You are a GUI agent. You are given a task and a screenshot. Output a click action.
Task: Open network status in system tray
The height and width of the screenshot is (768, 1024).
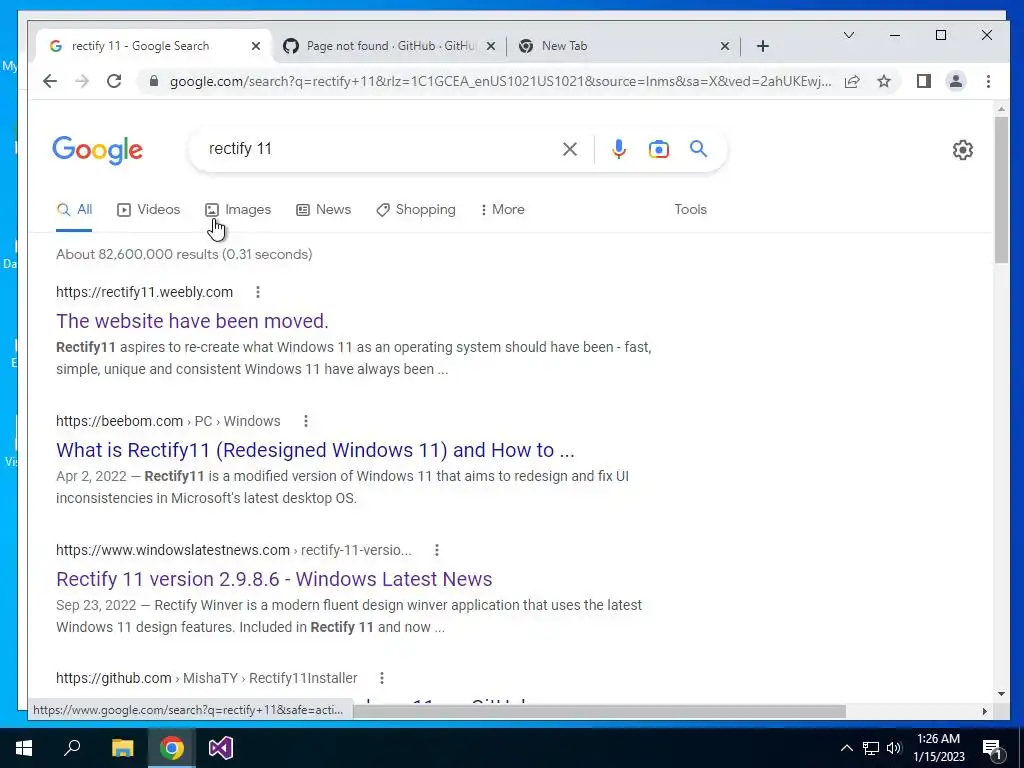tap(871, 748)
